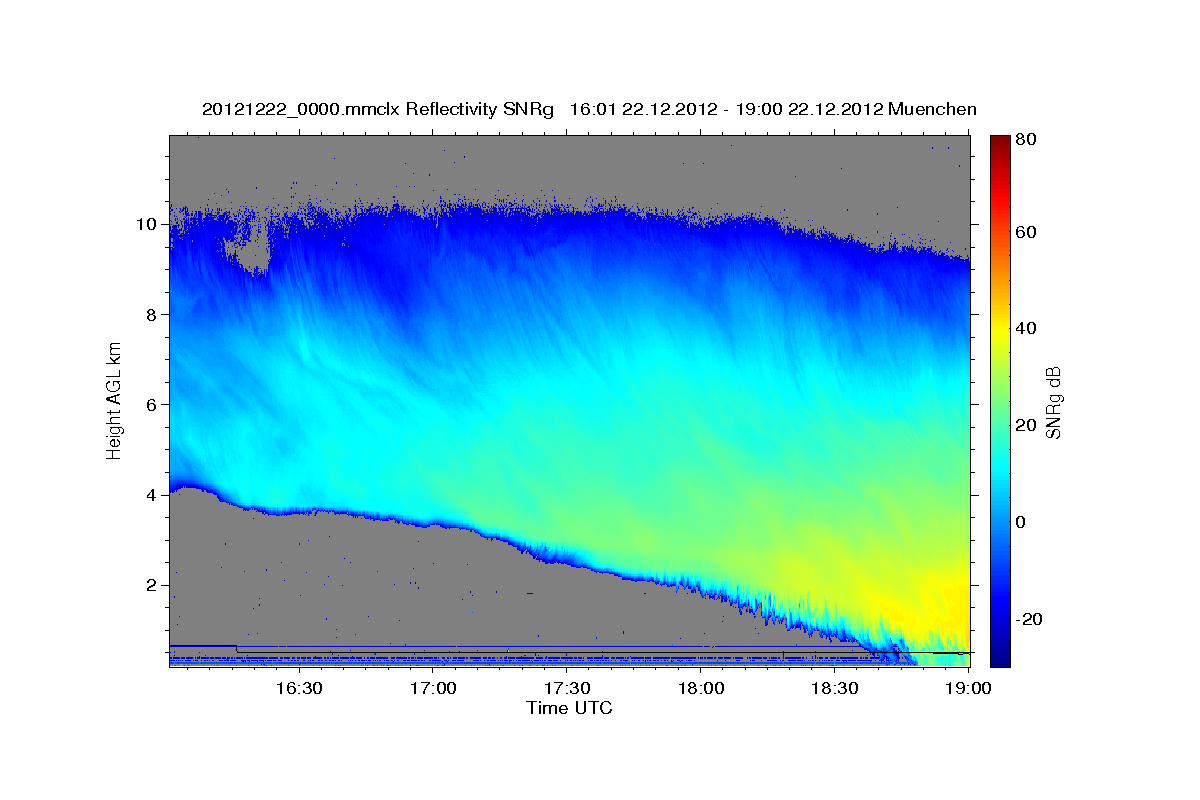
Task: Click the colorbar value -20
Action: 1029,619
